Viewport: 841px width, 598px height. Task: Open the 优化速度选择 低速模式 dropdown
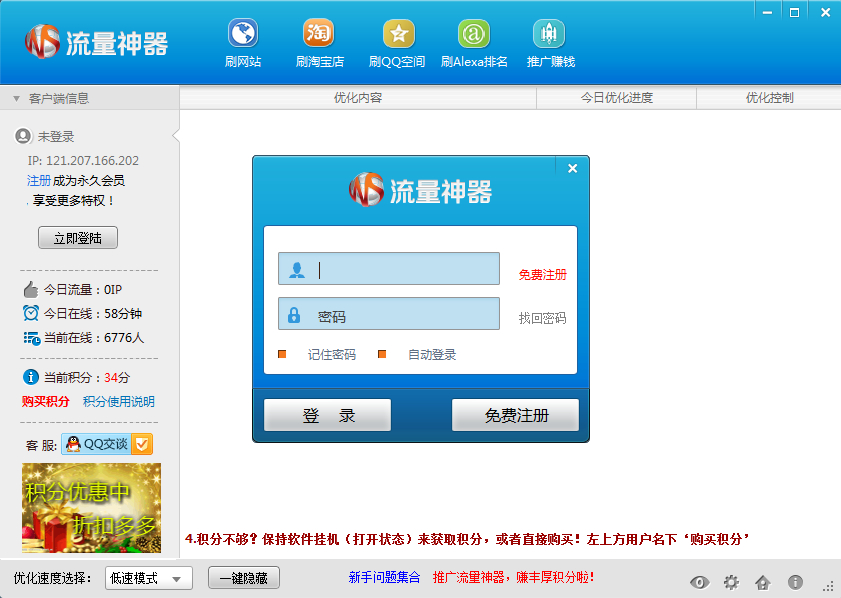(x=148, y=578)
